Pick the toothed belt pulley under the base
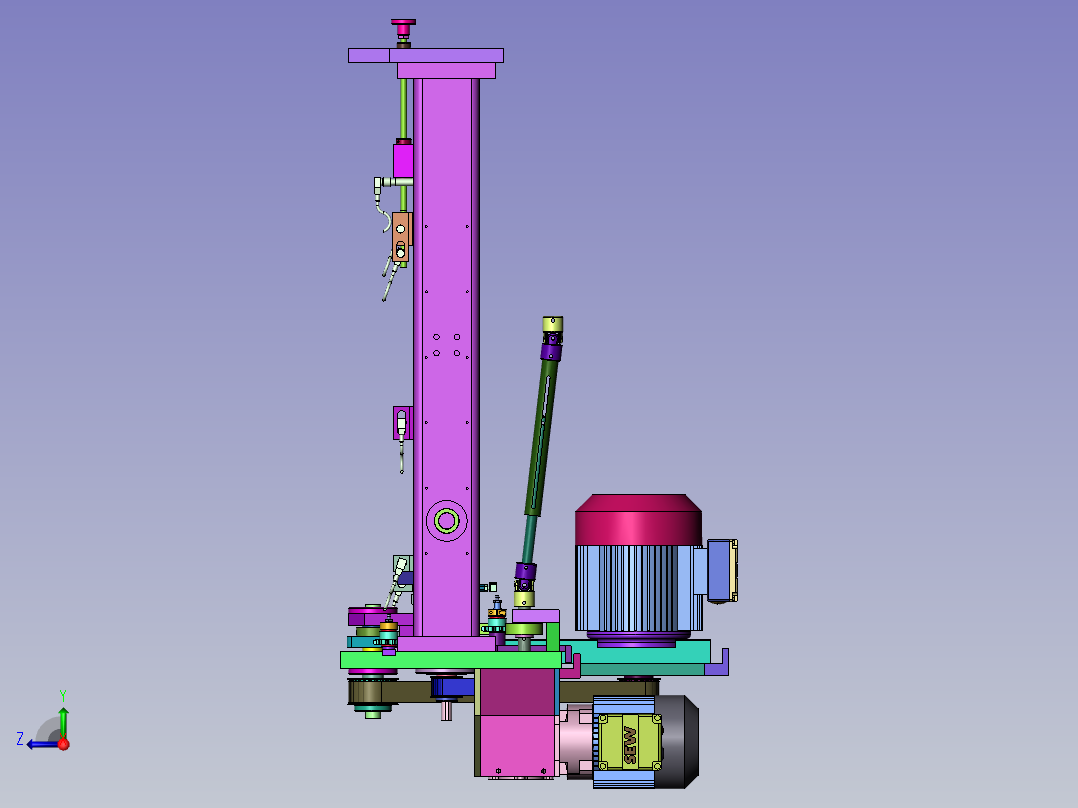Screen dimensions: 1078x808 372,692
